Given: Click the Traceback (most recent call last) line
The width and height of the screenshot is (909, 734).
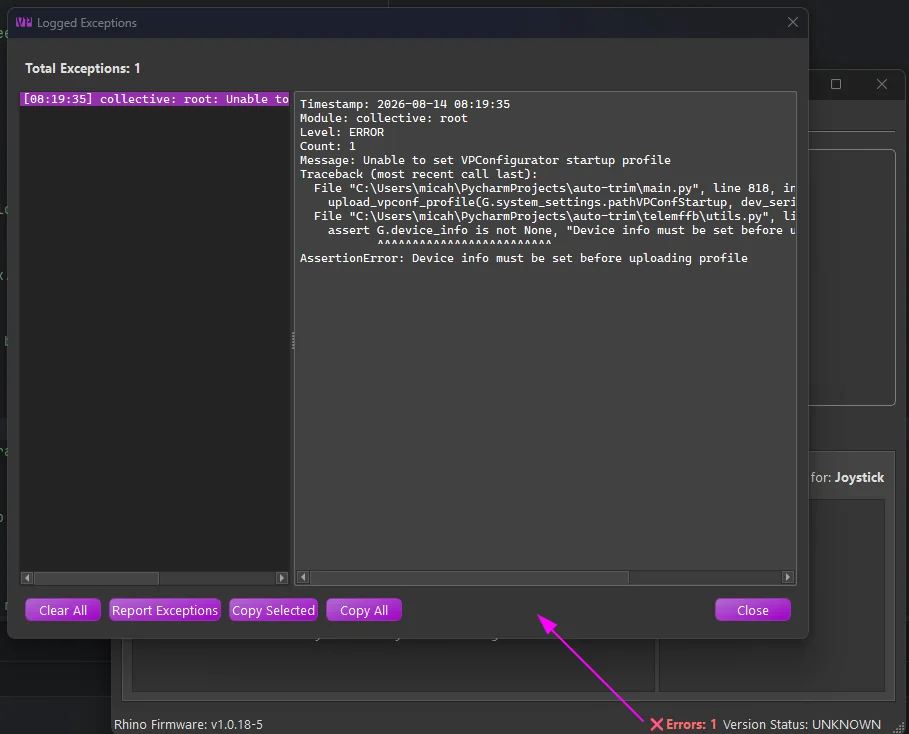Looking at the screenshot, I should coord(419,174).
